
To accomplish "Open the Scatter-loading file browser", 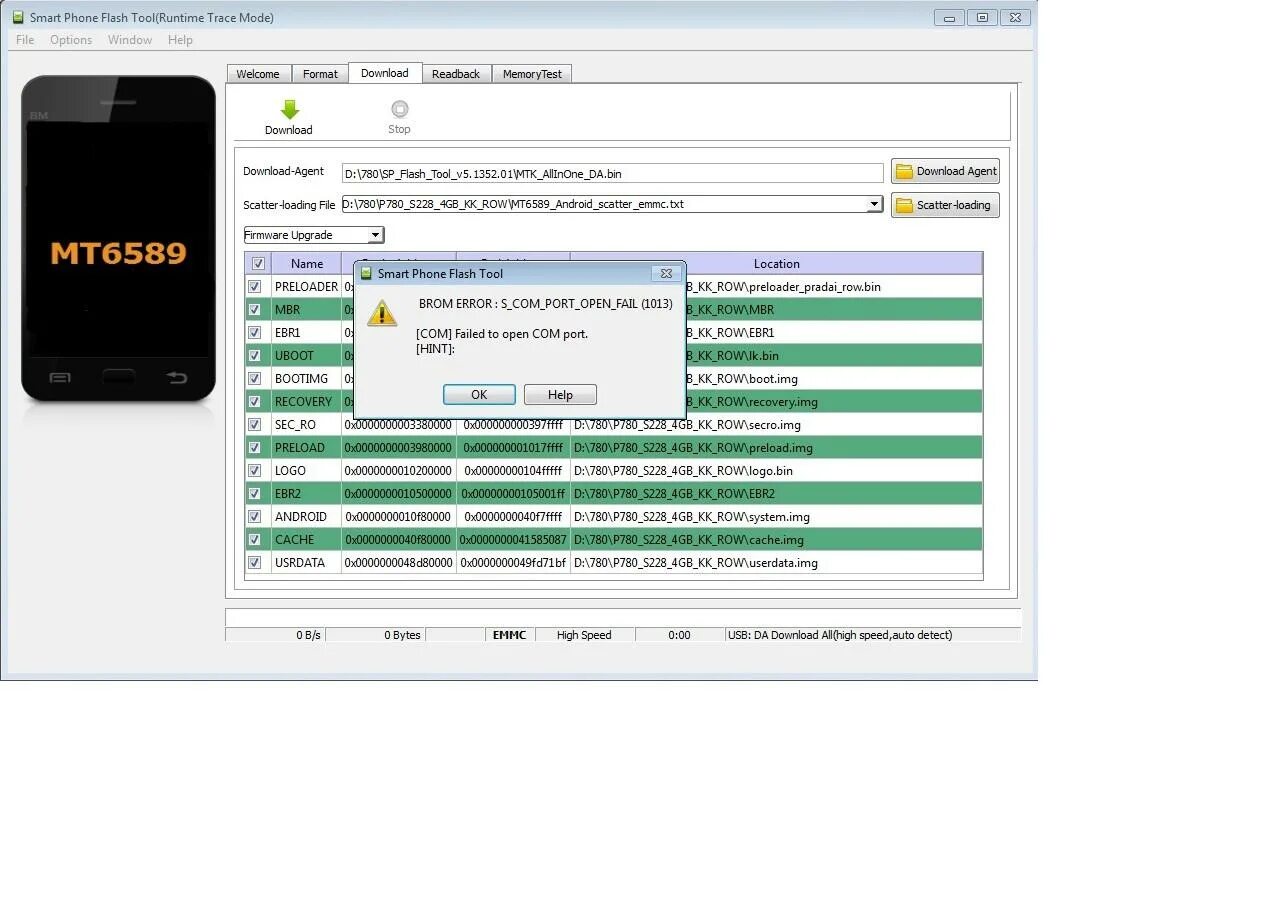I will [x=944, y=205].
